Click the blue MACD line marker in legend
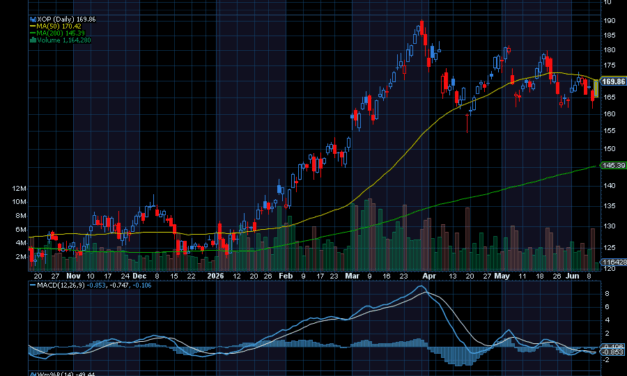This screenshot has width=627, height=376. [x=33, y=286]
